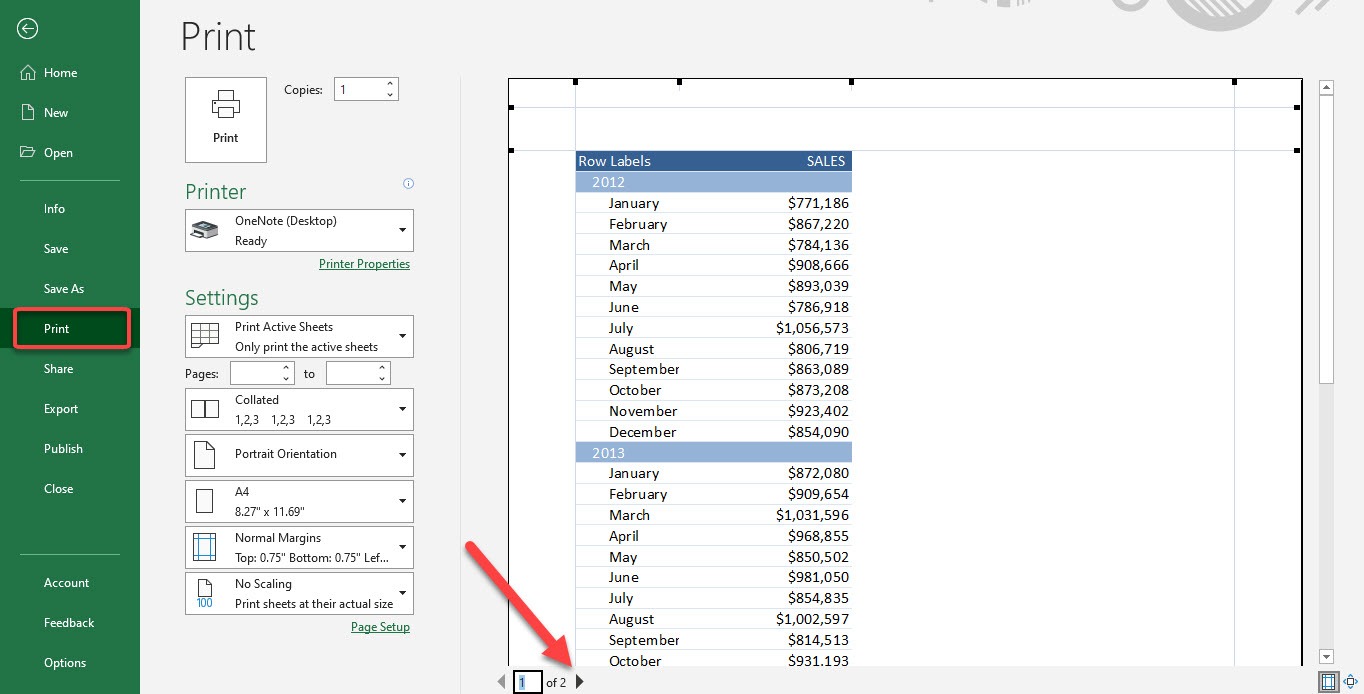Toggle Show Margins icon
1364x694 pixels.
(x=1328, y=682)
